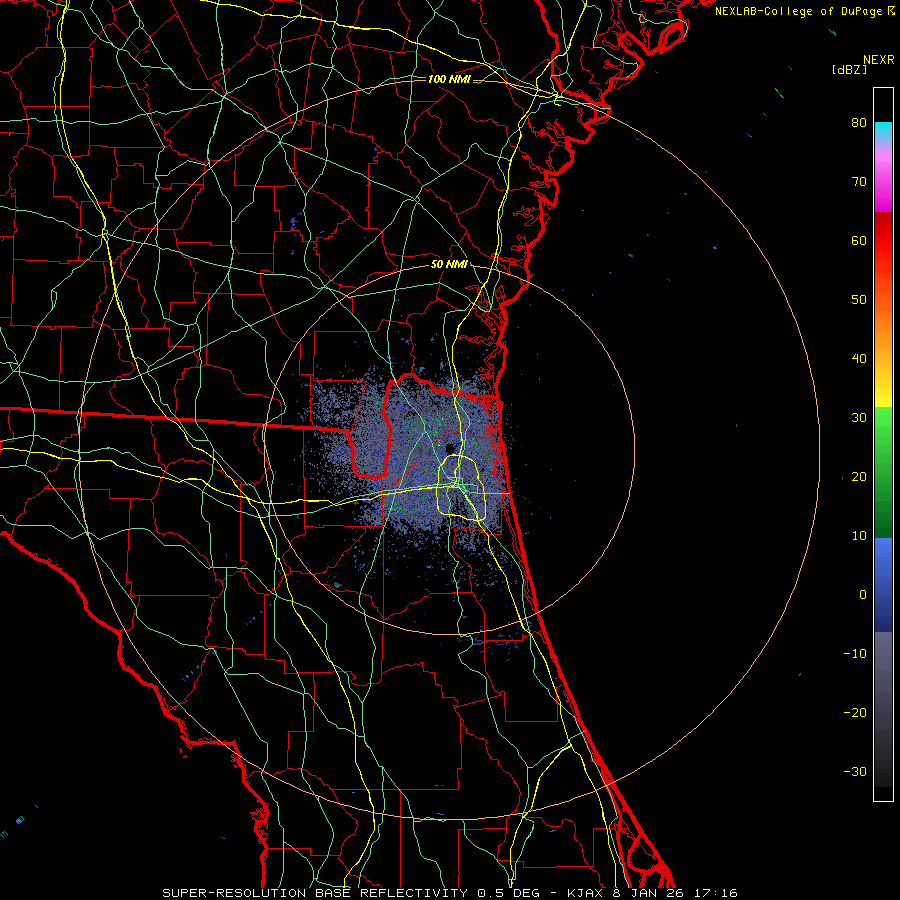Screen dimensions: 900x900
Task: Click the 40 value on the dBZ scale
Action: coord(859,359)
